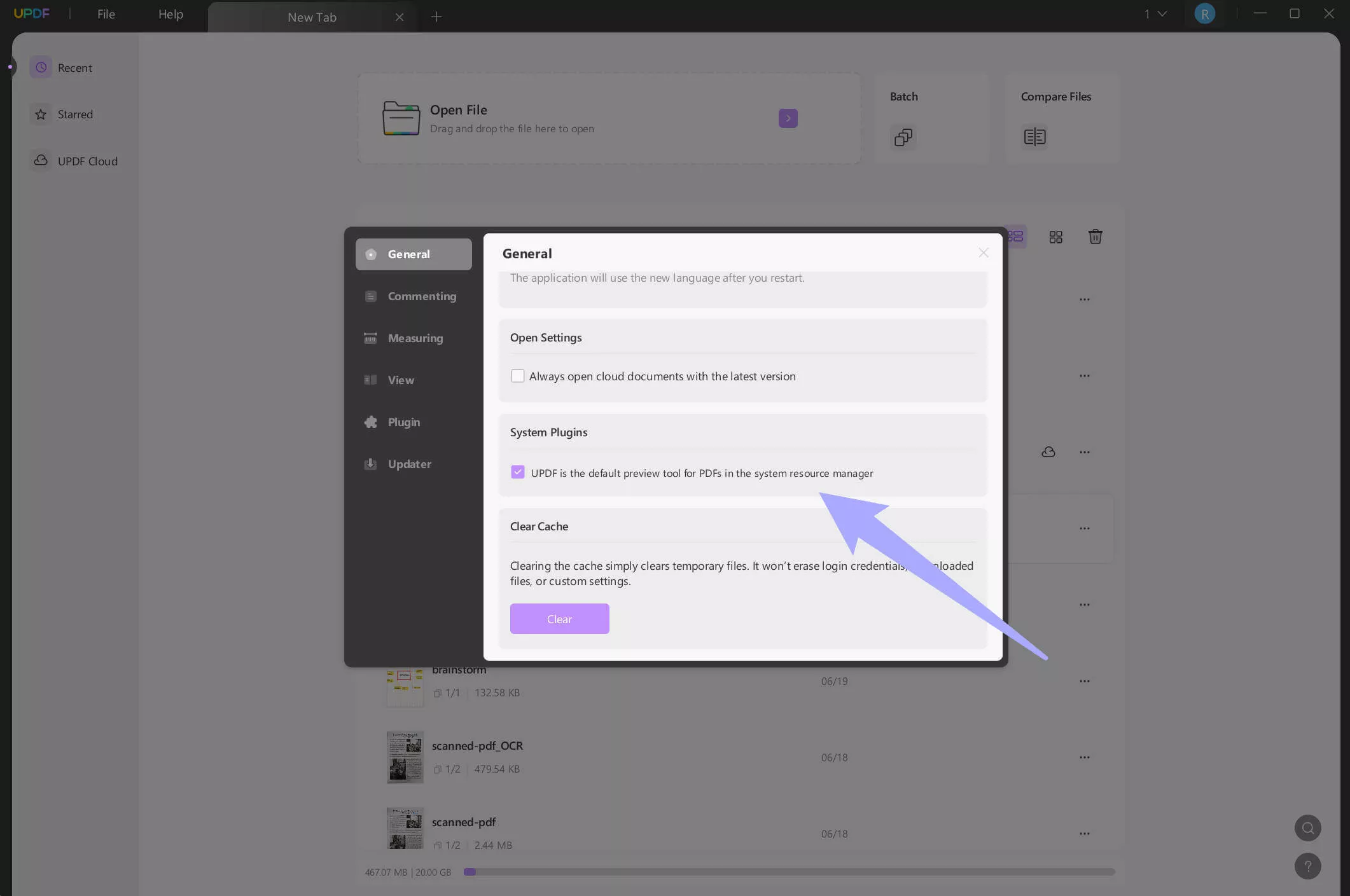This screenshot has height=896, width=1350.
Task: Close the New Tab tab
Action: tap(399, 17)
